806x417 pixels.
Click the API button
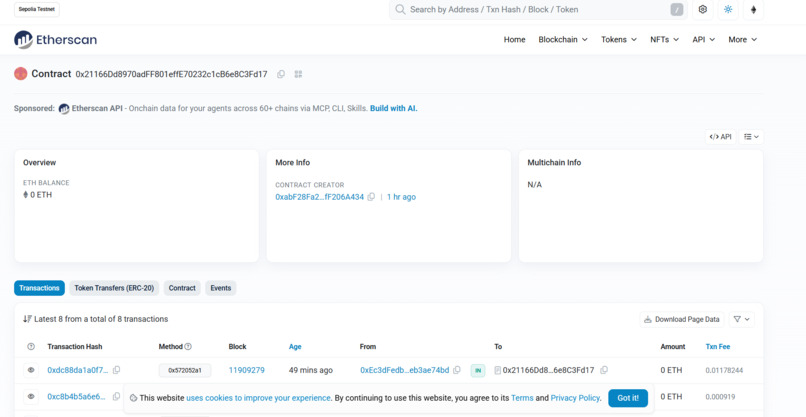click(720, 137)
